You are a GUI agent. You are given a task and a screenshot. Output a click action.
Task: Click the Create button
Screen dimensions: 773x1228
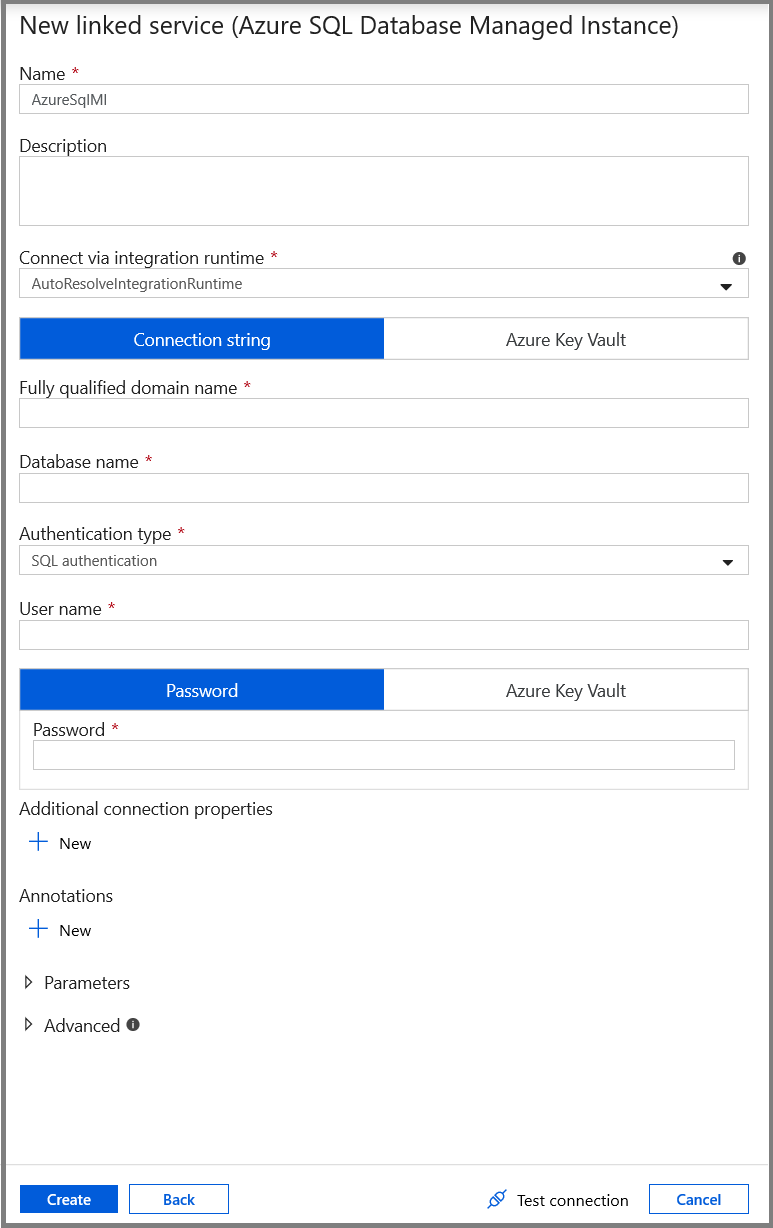[x=68, y=1199]
